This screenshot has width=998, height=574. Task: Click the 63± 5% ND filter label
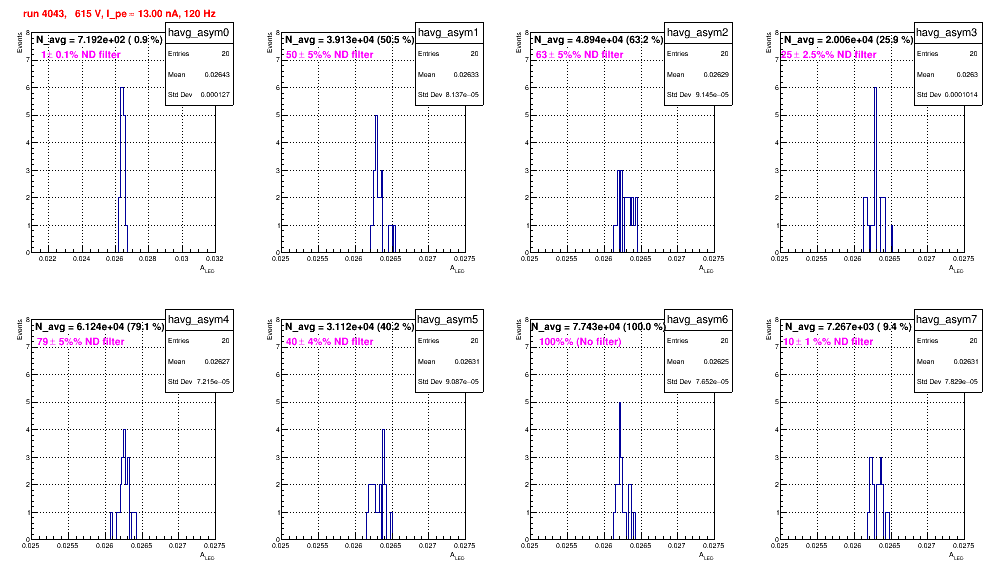coord(580,55)
